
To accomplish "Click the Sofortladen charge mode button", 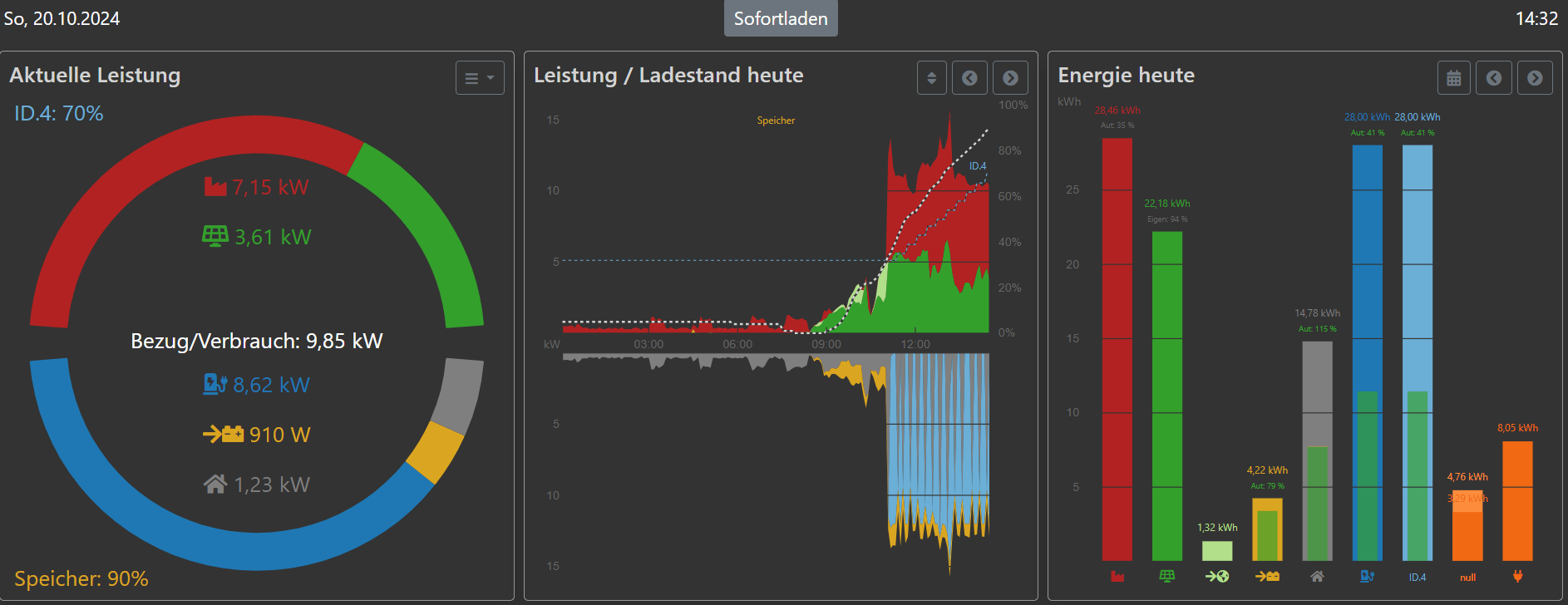I will 781,18.
